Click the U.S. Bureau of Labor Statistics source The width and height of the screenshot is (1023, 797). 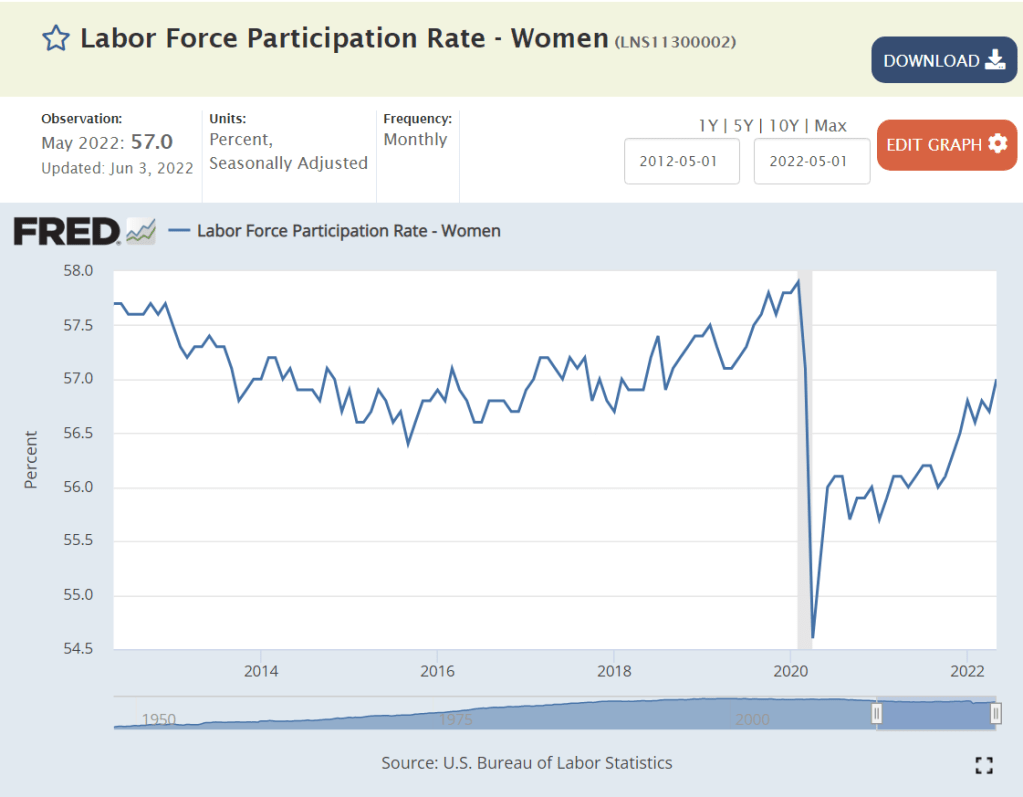[x=557, y=763]
